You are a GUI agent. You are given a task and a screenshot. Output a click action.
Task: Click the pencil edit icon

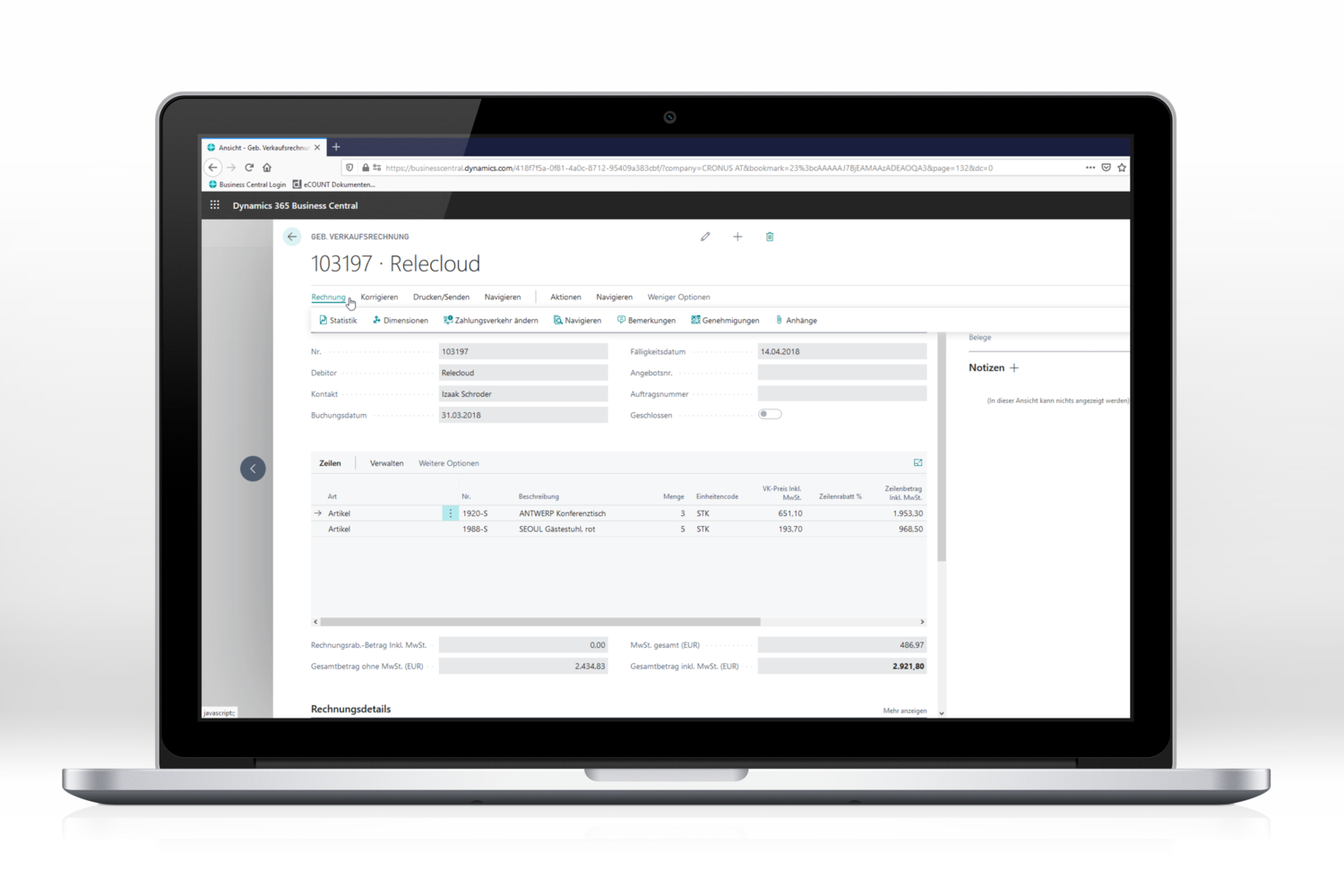click(x=705, y=237)
